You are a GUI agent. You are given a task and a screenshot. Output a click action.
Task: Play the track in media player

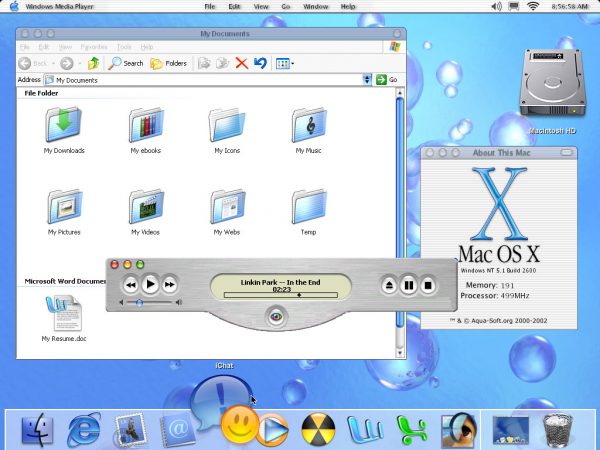point(150,284)
